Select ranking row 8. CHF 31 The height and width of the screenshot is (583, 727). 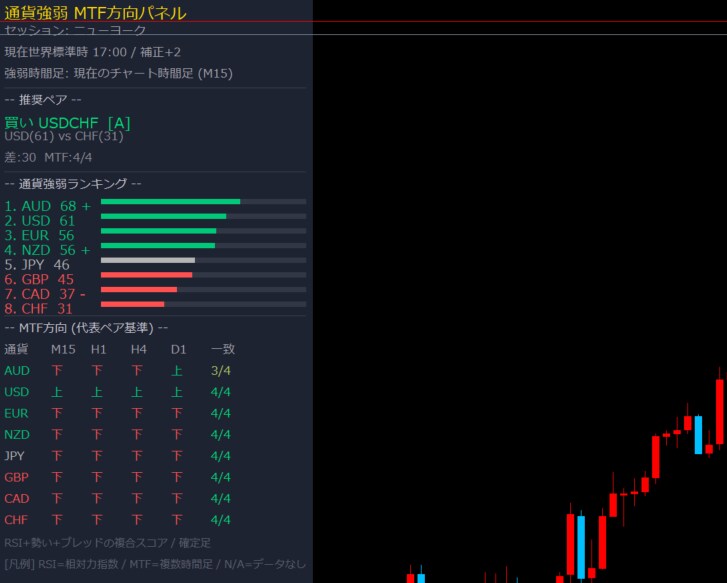click(x=38, y=309)
